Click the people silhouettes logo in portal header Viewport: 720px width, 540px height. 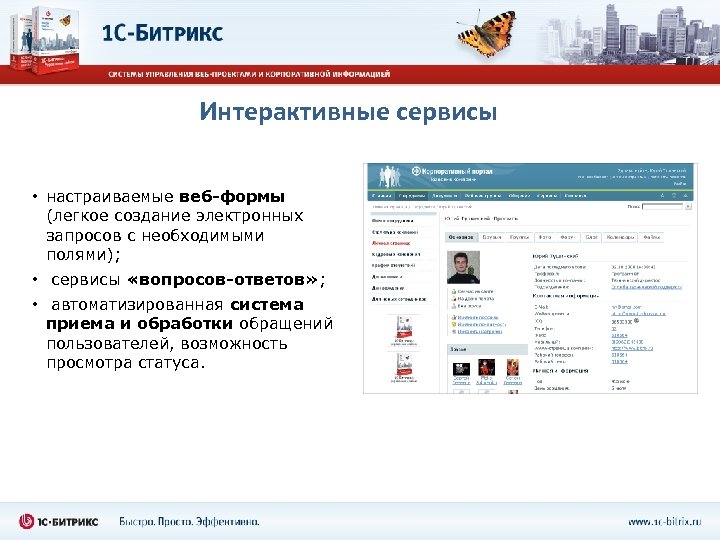point(389,176)
